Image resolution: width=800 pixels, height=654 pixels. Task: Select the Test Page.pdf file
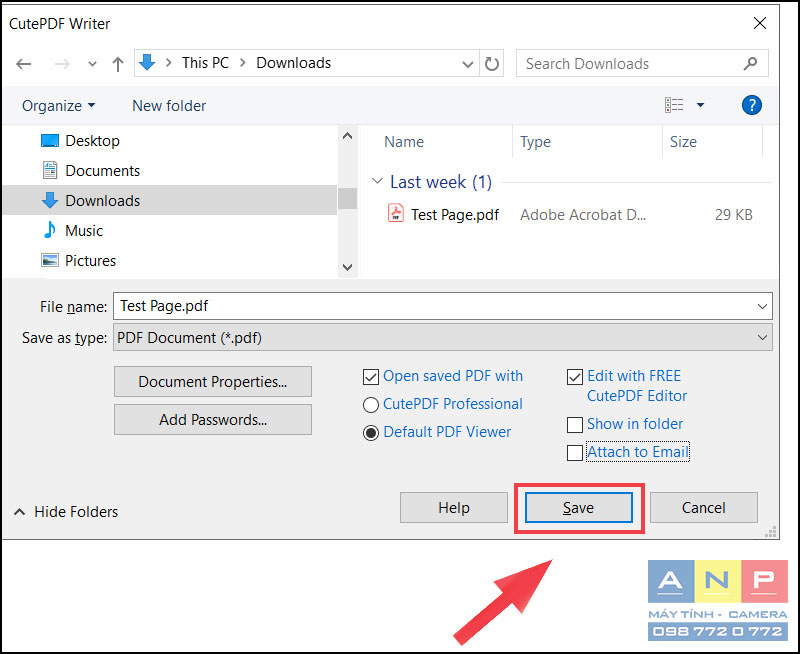[455, 215]
